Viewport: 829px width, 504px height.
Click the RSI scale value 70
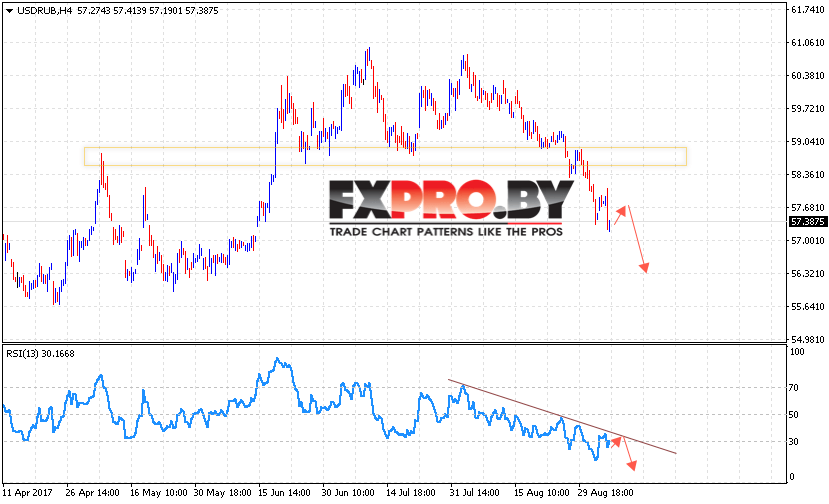click(793, 388)
